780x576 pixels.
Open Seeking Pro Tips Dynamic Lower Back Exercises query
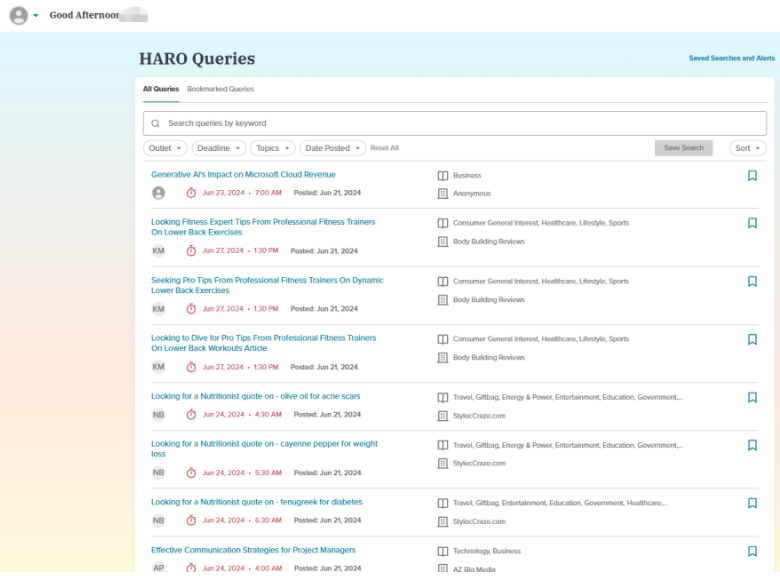(267, 286)
